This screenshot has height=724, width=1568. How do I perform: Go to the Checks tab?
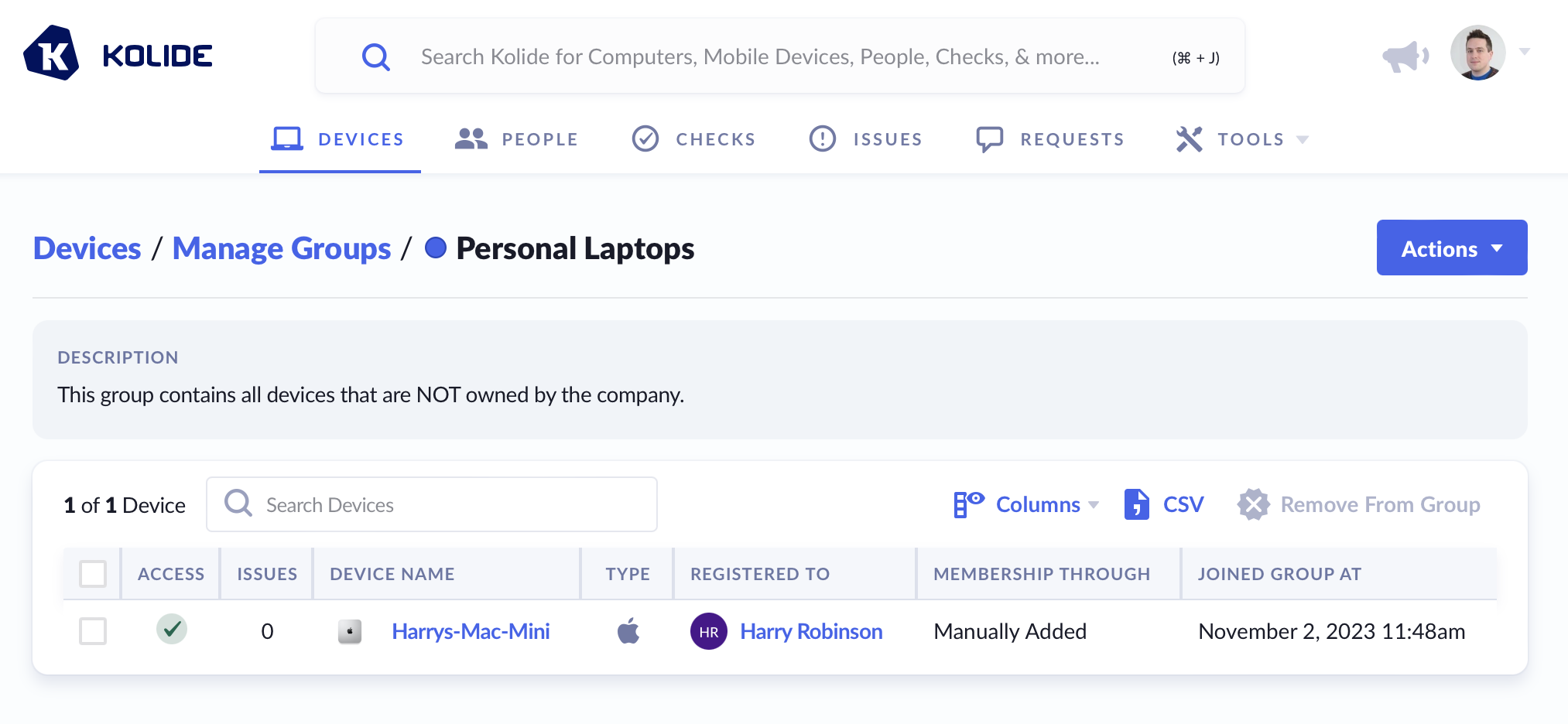coord(693,139)
